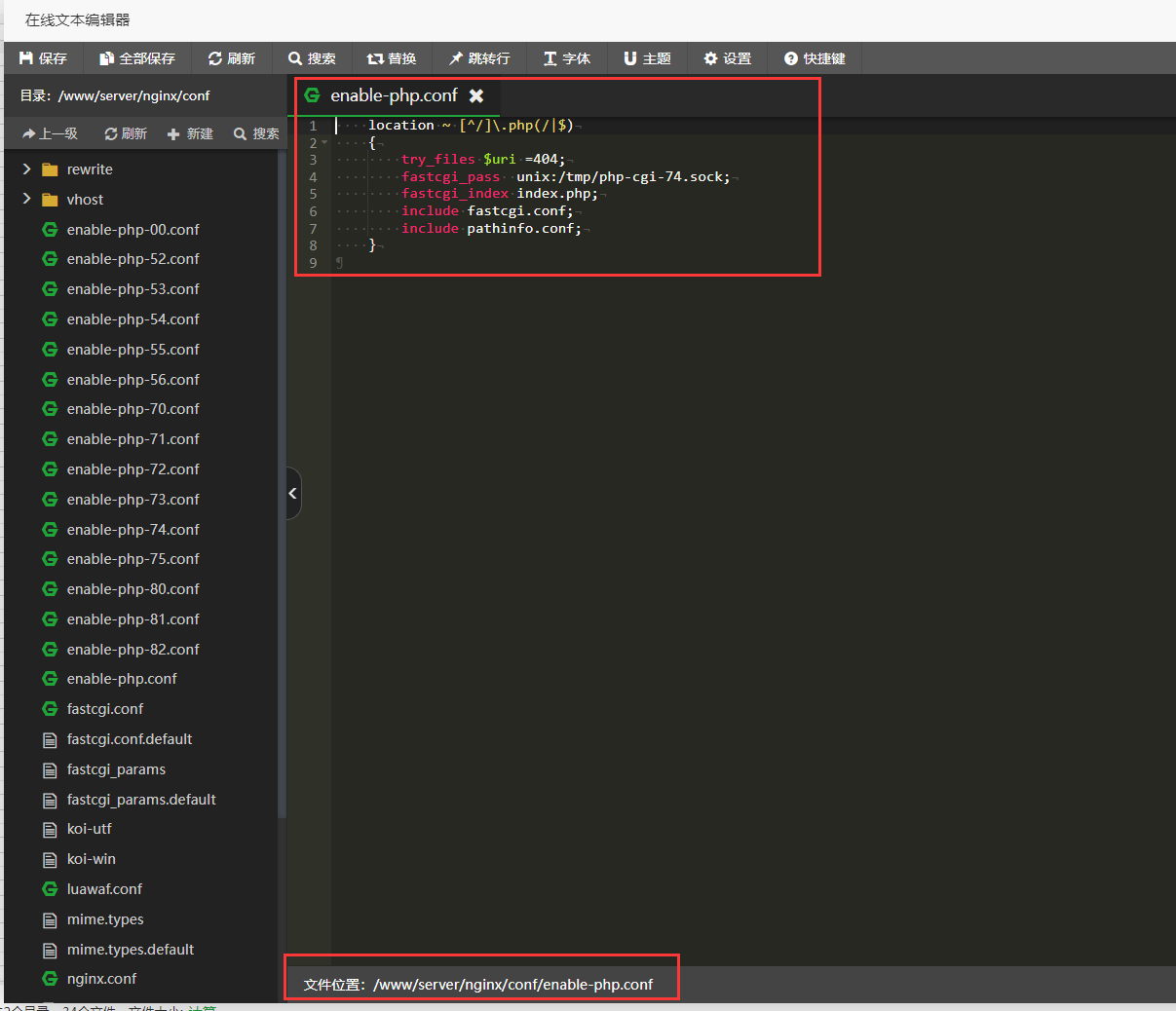Click the mime.types.default document icon
The image size is (1176, 1011).
(50, 951)
